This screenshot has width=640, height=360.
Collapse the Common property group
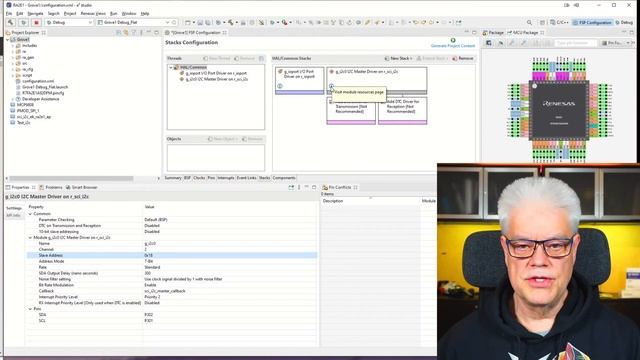click(x=30, y=214)
